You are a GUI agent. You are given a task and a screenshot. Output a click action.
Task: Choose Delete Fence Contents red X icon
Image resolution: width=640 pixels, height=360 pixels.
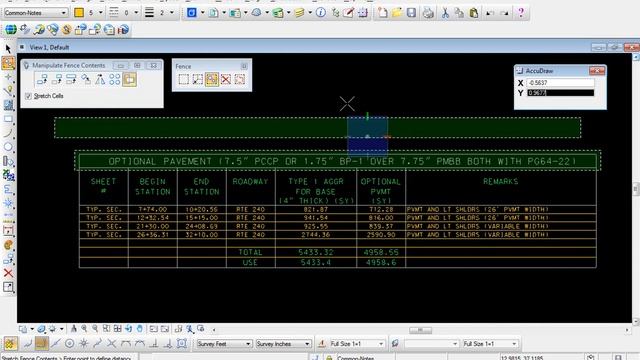(226, 79)
